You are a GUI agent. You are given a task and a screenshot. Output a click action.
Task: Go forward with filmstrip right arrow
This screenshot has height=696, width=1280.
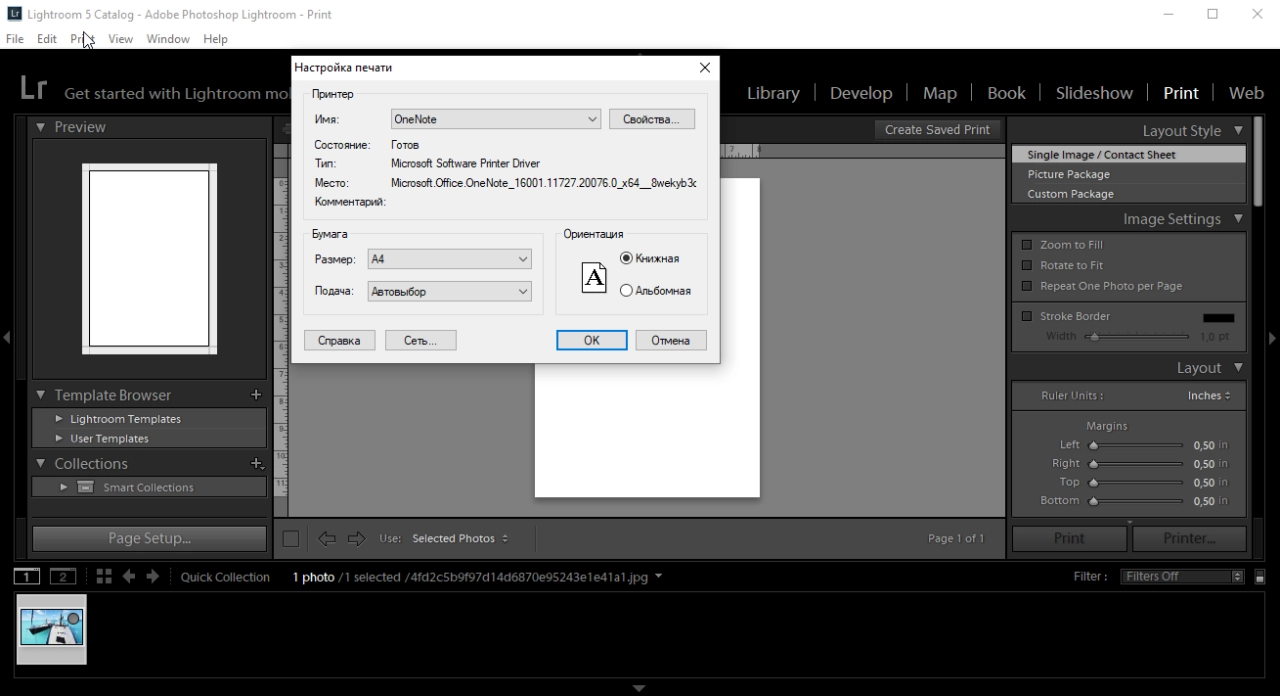click(152, 577)
